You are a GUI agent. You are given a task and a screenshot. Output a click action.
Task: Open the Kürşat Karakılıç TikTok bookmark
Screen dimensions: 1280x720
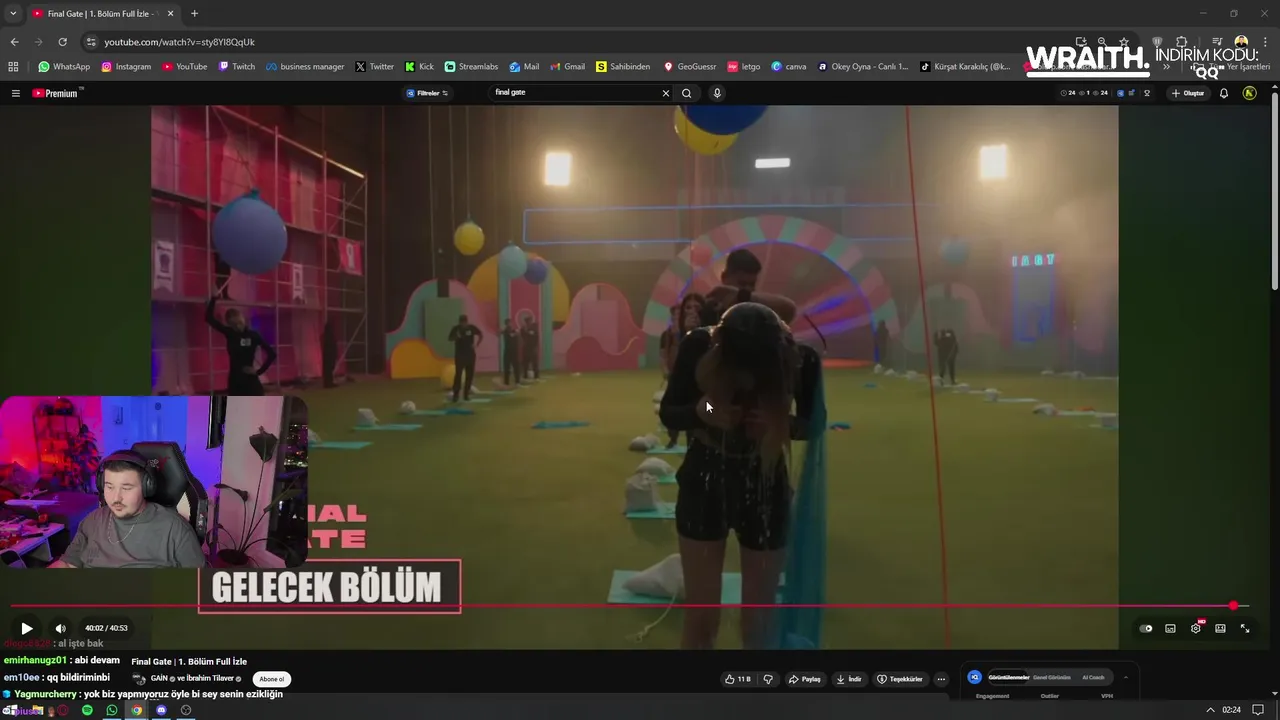(966, 67)
